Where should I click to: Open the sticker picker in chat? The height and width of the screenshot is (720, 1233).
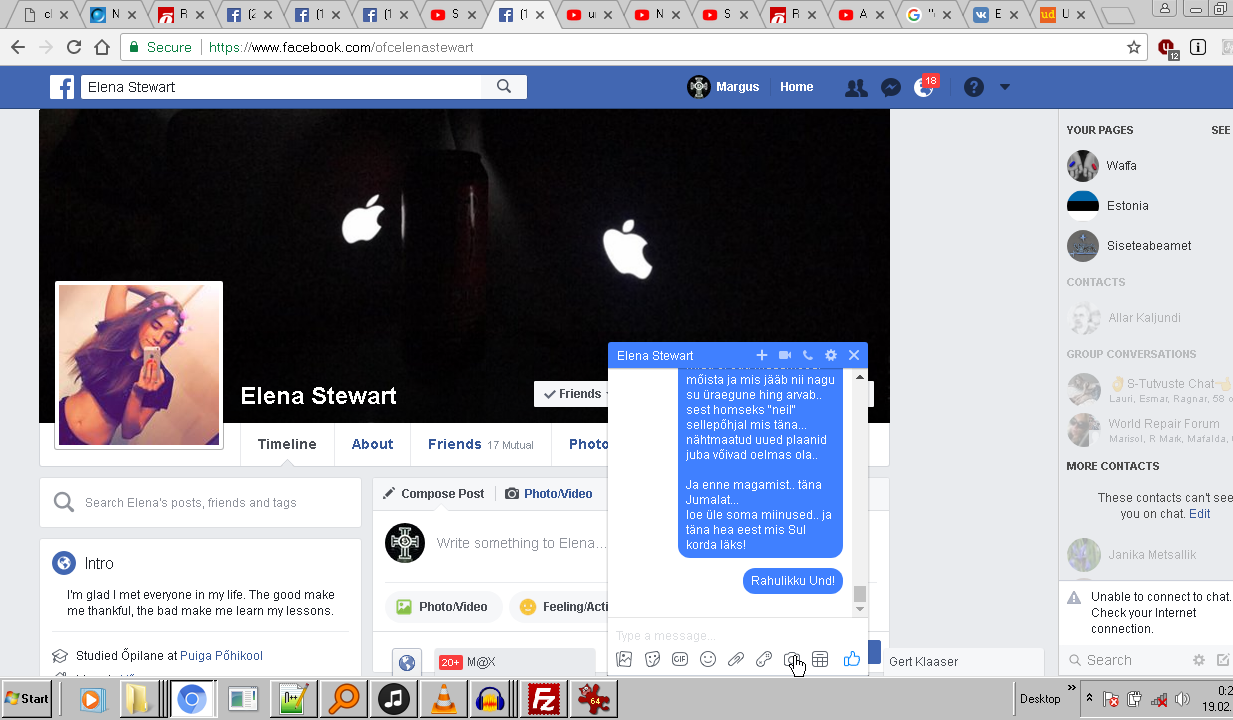tap(652, 659)
